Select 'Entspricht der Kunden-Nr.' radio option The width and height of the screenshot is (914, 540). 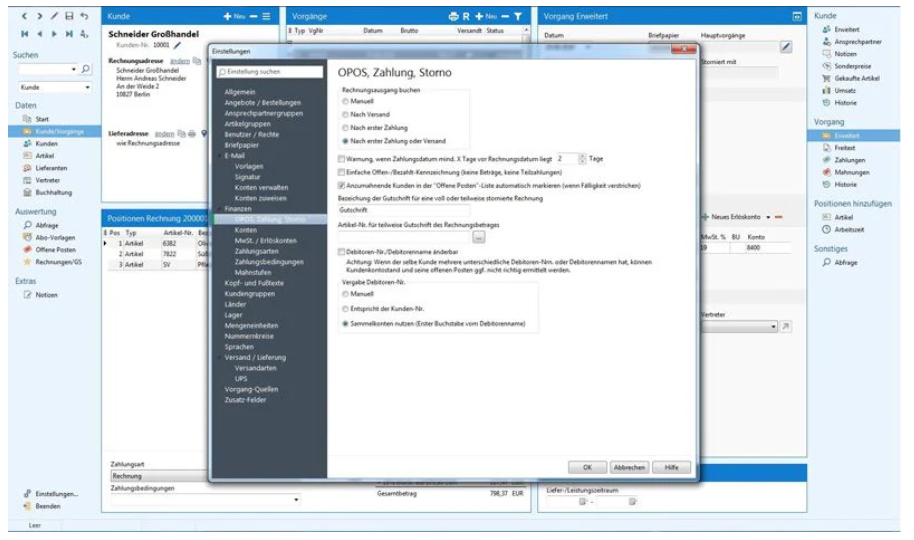pos(346,310)
